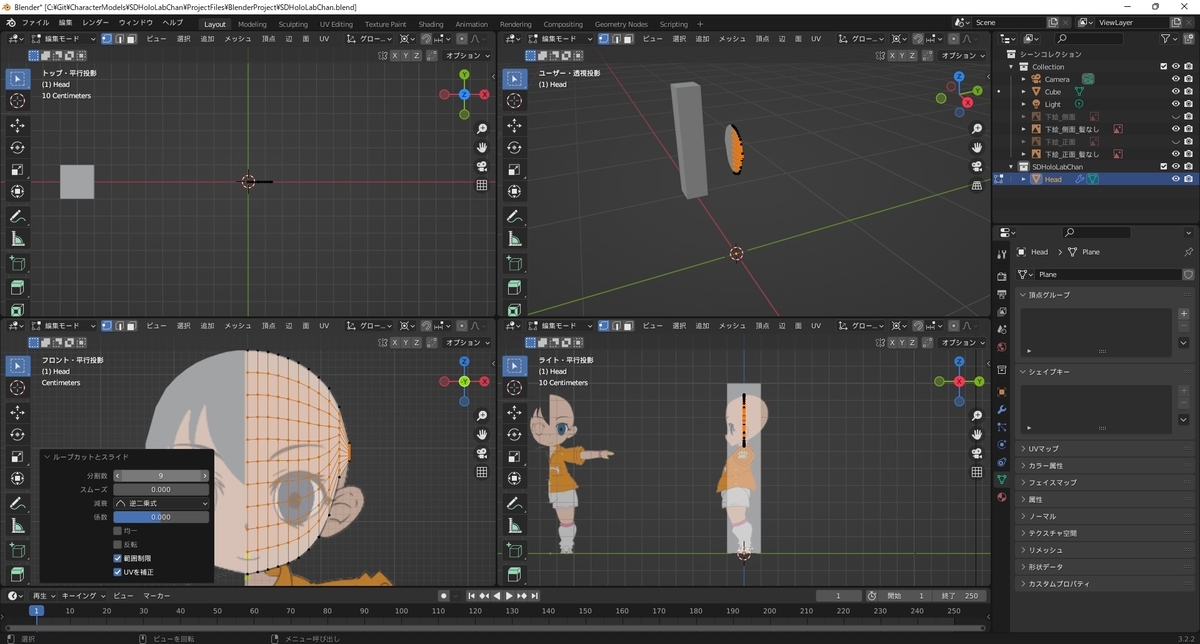Image resolution: width=1200 pixels, height=644 pixels.
Task: Collapse the Collection tree in outliner
Action: click(1012, 67)
